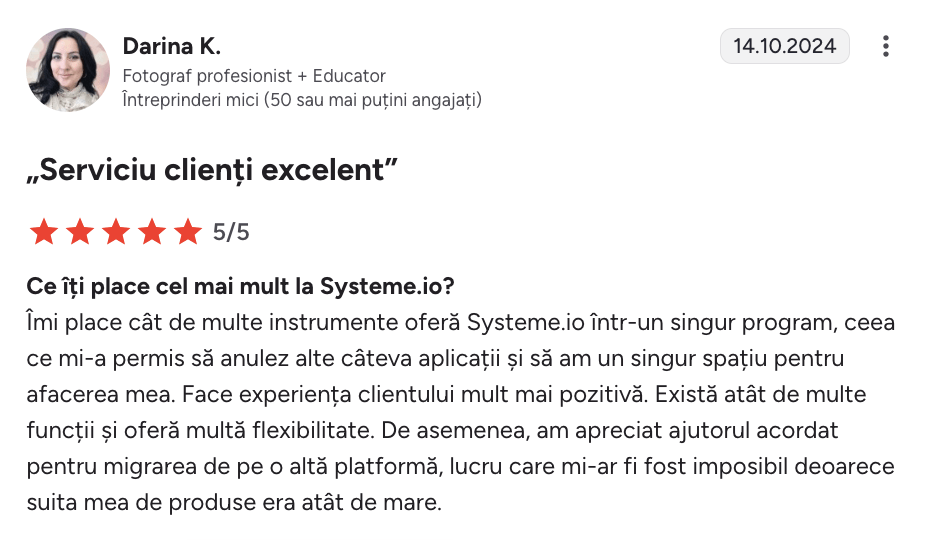The width and height of the screenshot is (932, 540).
Task: Click the "Fotograf profesionist + Educator" job title
Action: [x=254, y=76]
